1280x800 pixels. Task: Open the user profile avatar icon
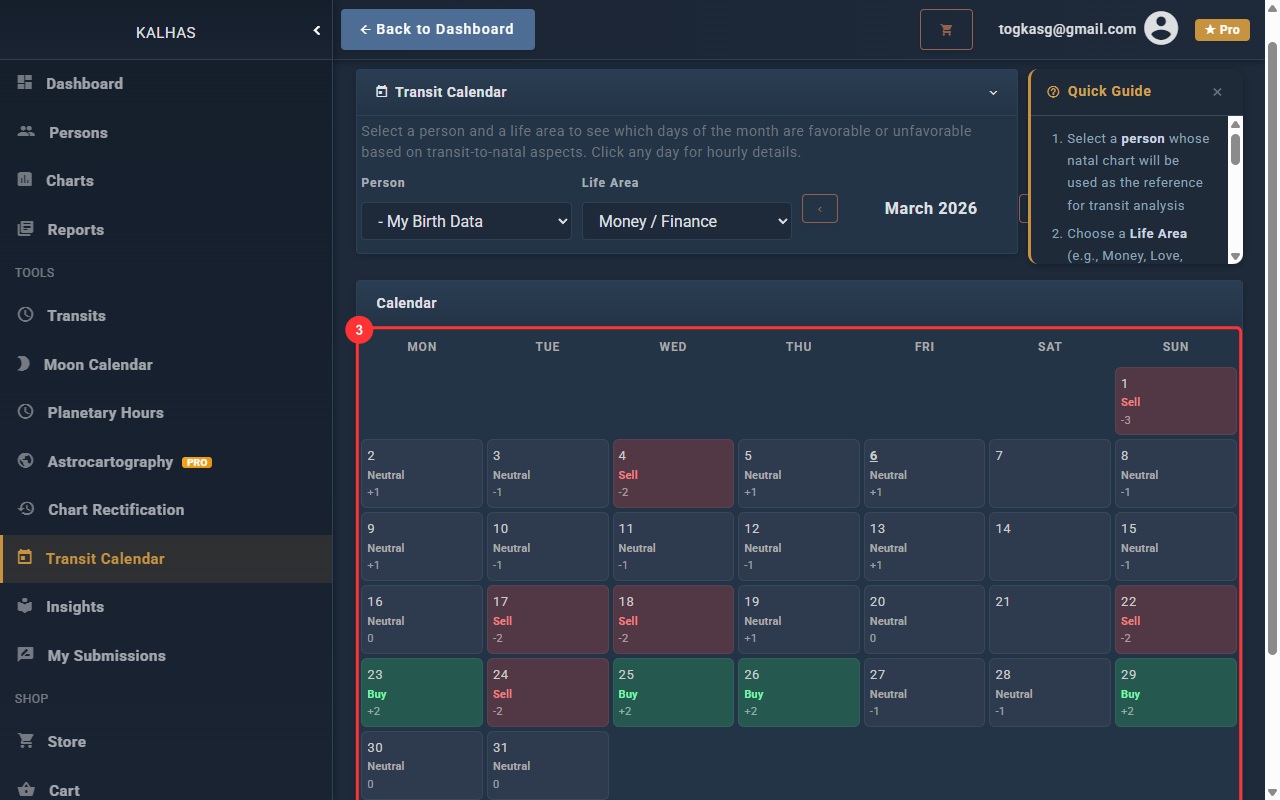(1161, 29)
